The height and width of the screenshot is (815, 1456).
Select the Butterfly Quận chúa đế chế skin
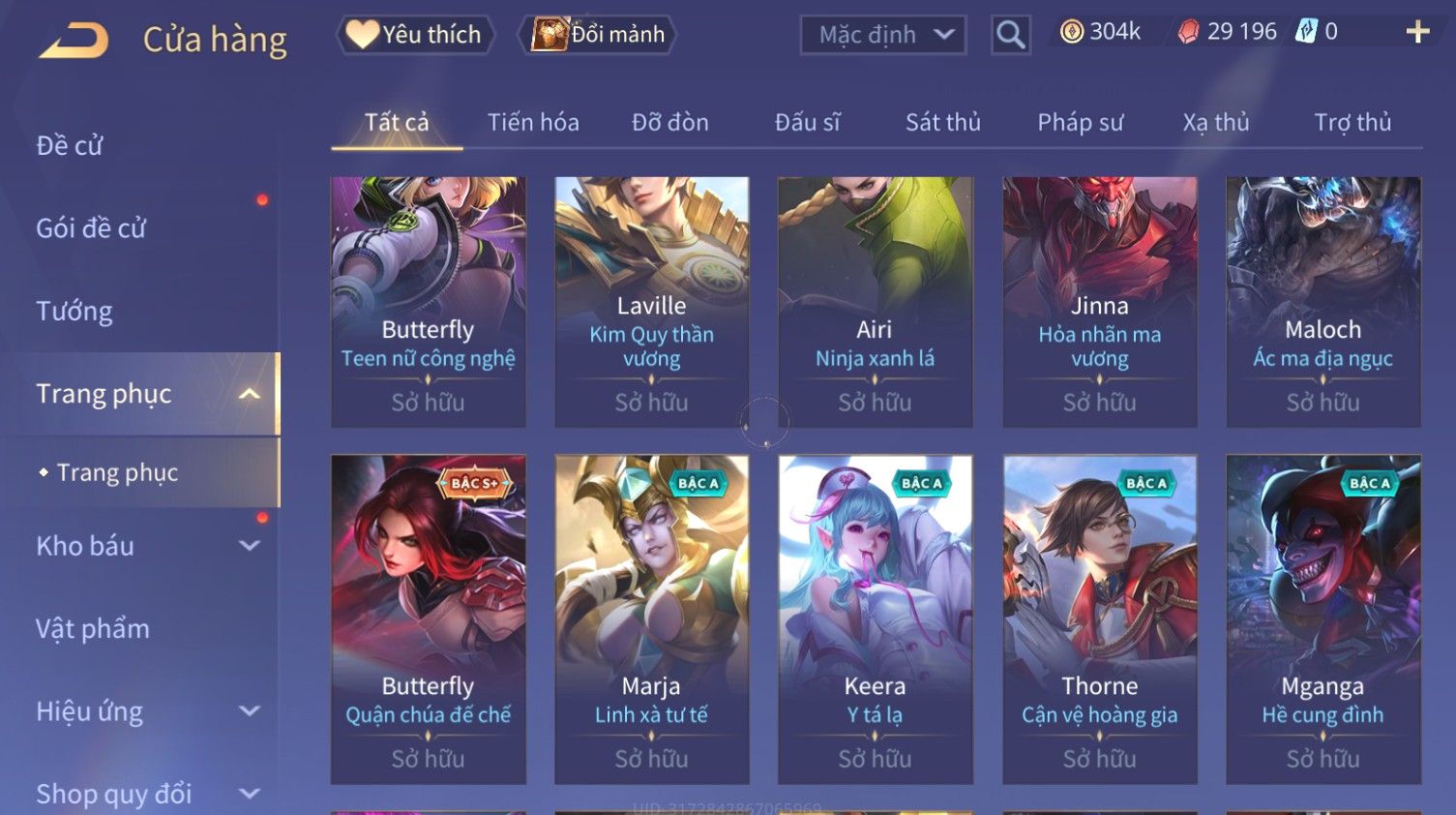429,619
